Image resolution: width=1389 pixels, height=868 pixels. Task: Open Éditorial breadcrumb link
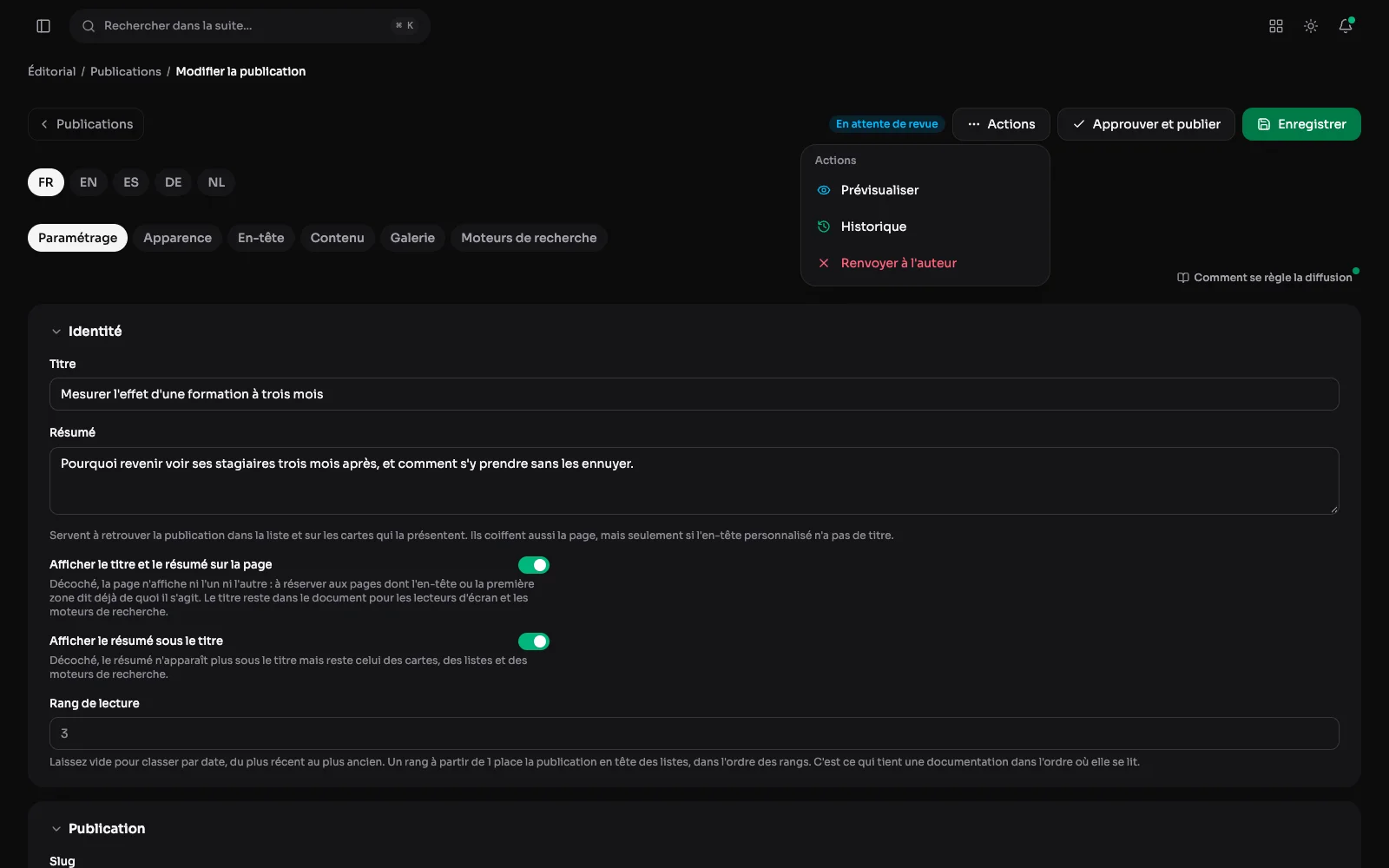pos(52,71)
